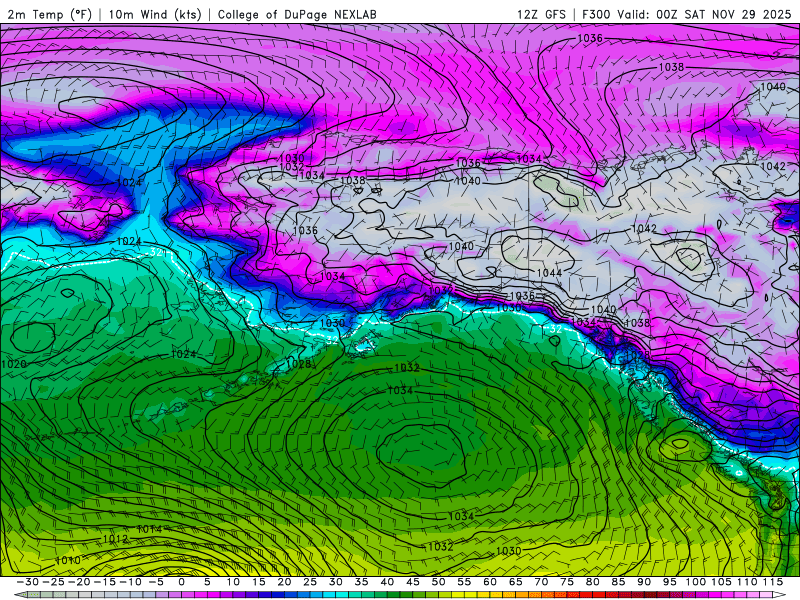Select the 90 tick on the temperature scale
Screen dimensions: 800x600
[644, 582]
